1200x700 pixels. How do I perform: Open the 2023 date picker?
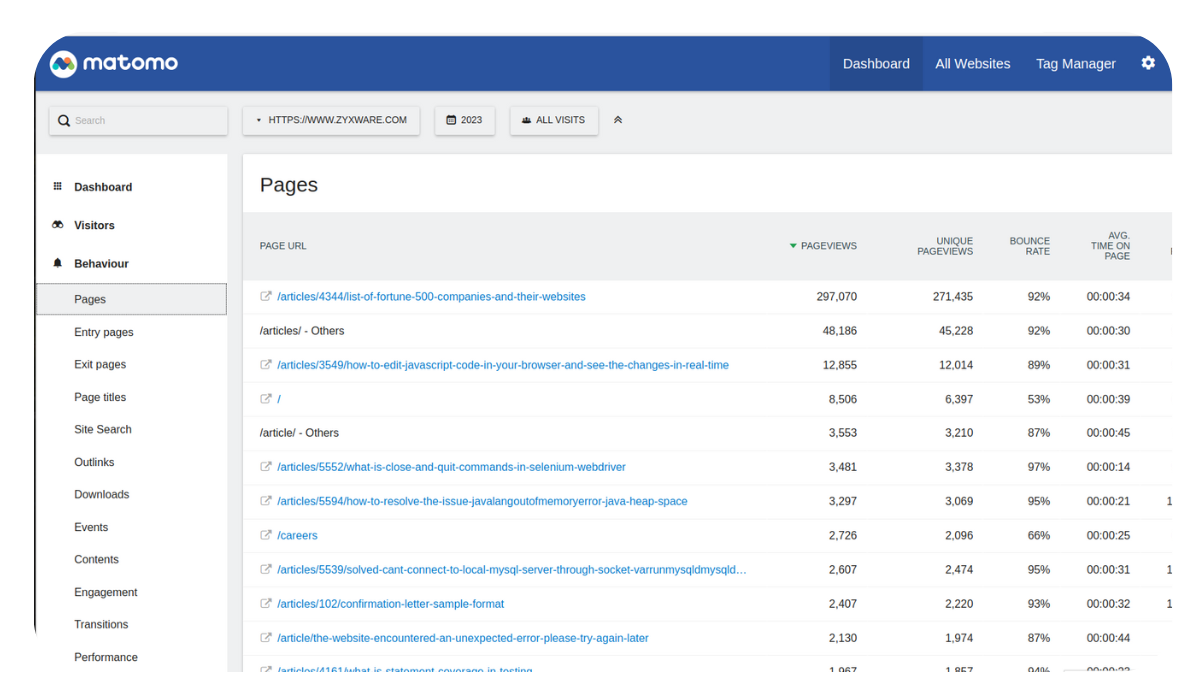pos(464,120)
